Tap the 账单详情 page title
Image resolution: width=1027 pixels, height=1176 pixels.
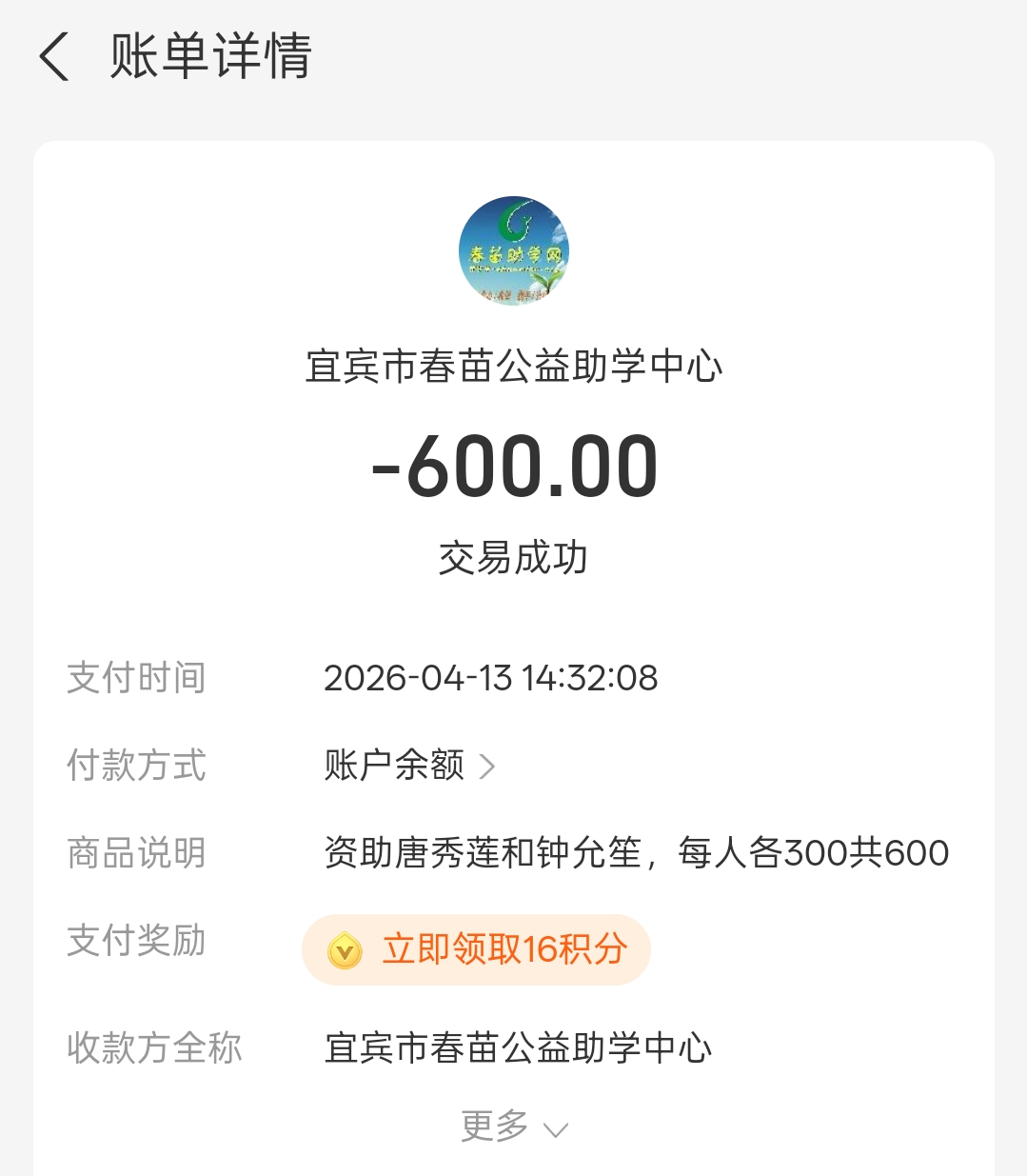210,56
